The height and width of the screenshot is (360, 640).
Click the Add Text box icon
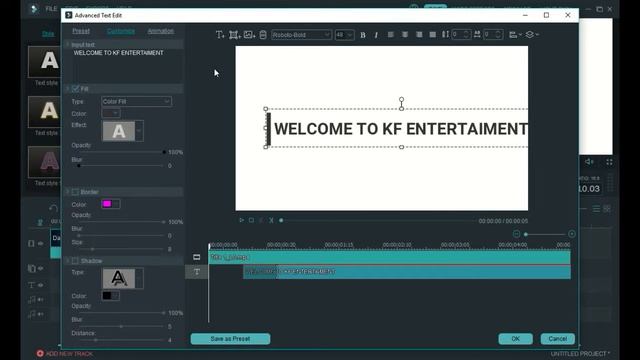click(x=220, y=35)
